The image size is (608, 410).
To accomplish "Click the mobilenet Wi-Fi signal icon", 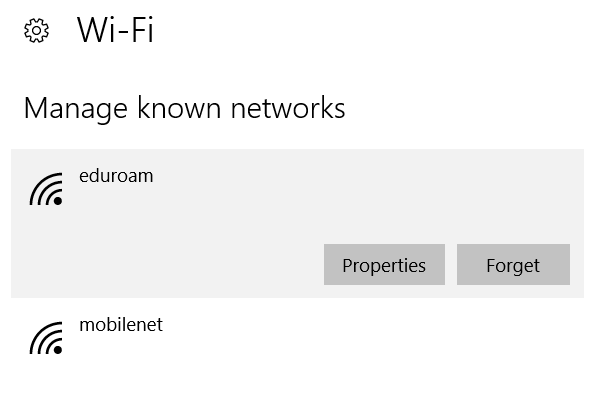I will [x=46, y=338].
